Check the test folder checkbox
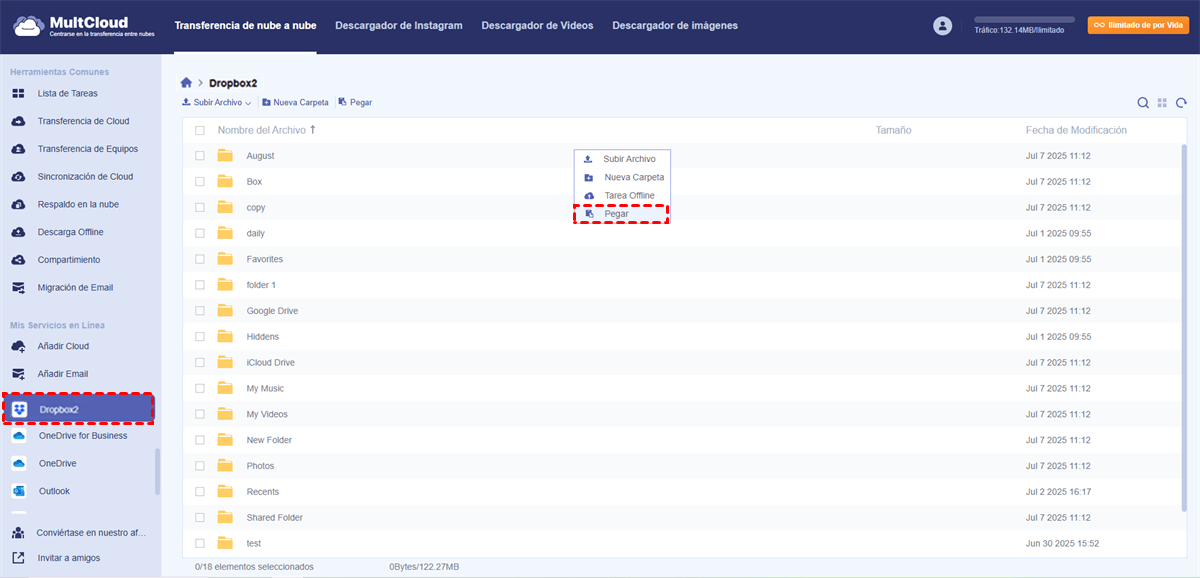This screenshot has width=1200, height=578. coord(200,544)
